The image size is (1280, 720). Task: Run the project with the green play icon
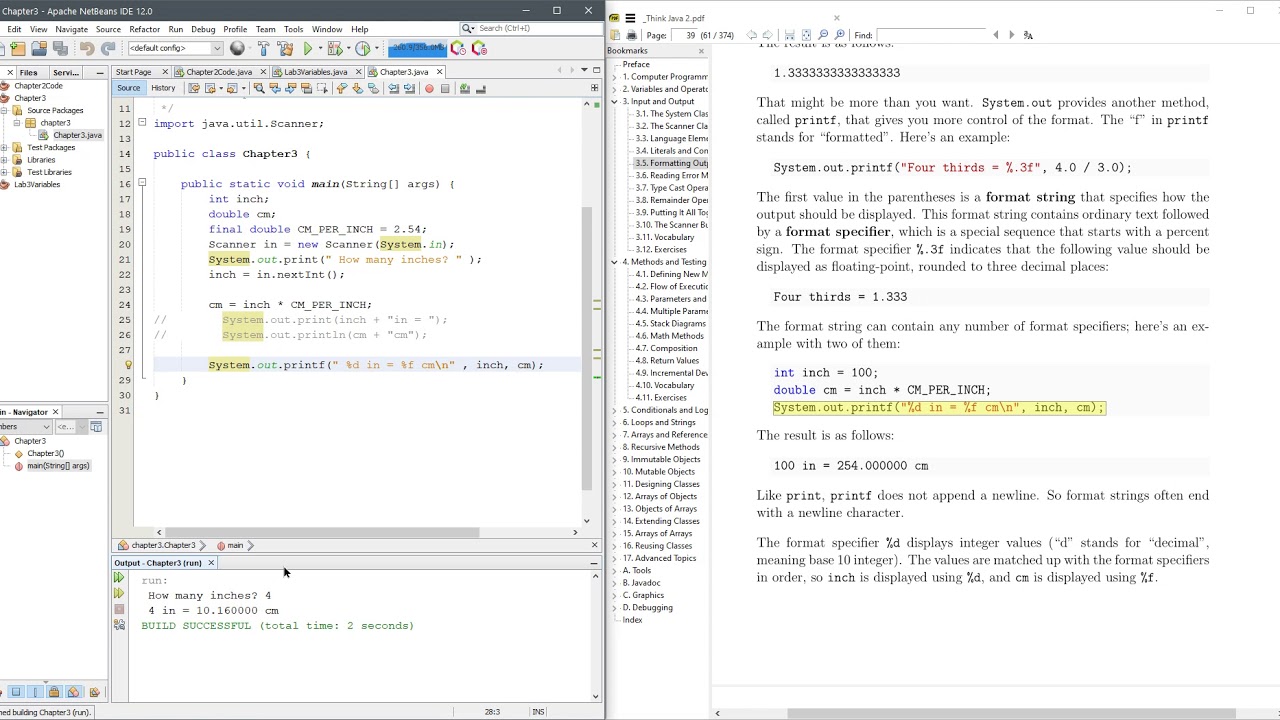[308, 48]
